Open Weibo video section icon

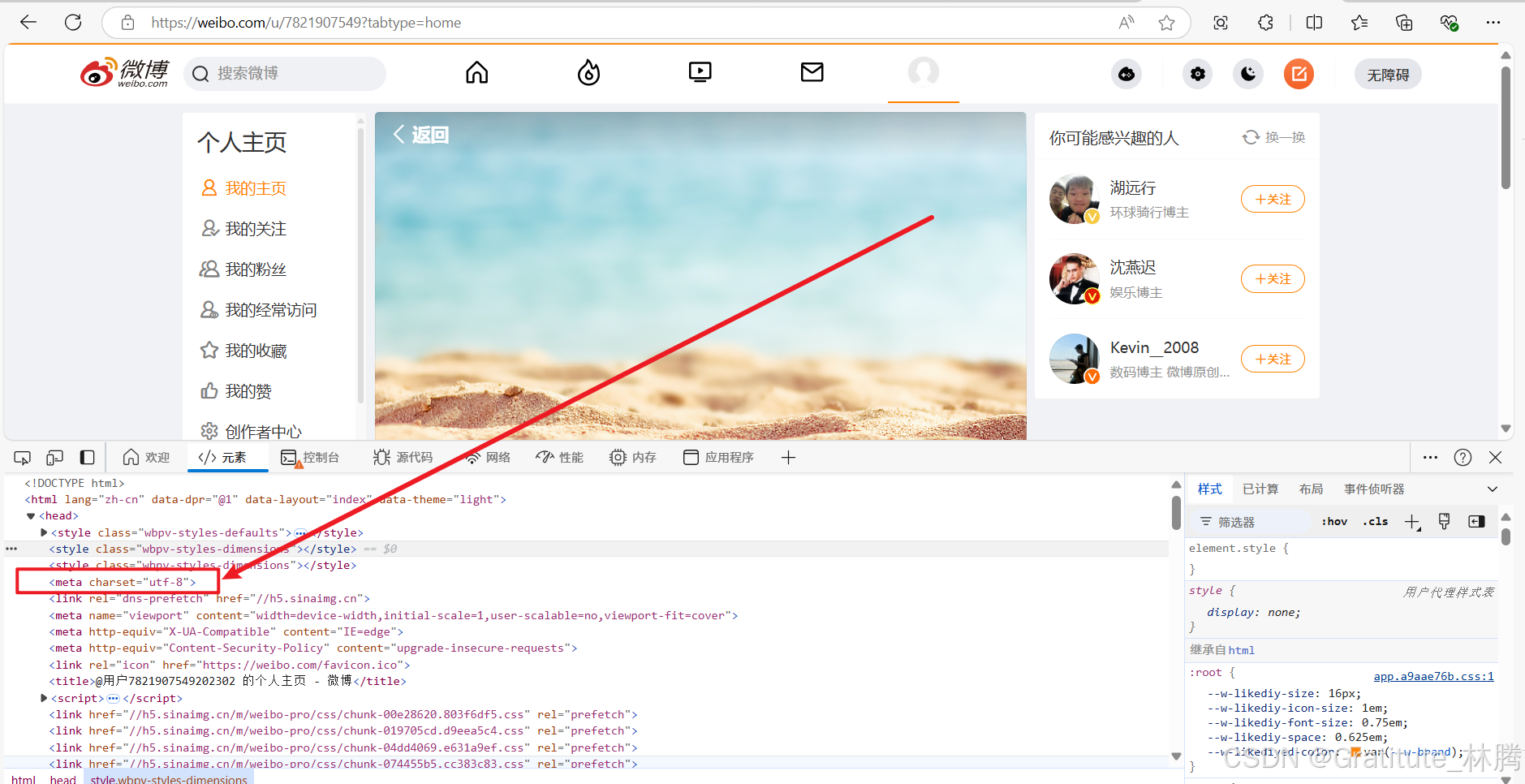coord(700,73)
